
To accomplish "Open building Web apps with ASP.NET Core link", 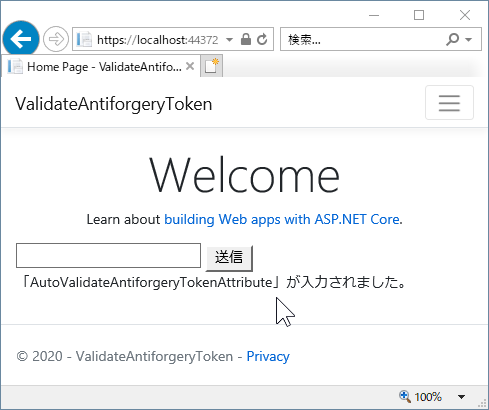I will tap(282, 219).
